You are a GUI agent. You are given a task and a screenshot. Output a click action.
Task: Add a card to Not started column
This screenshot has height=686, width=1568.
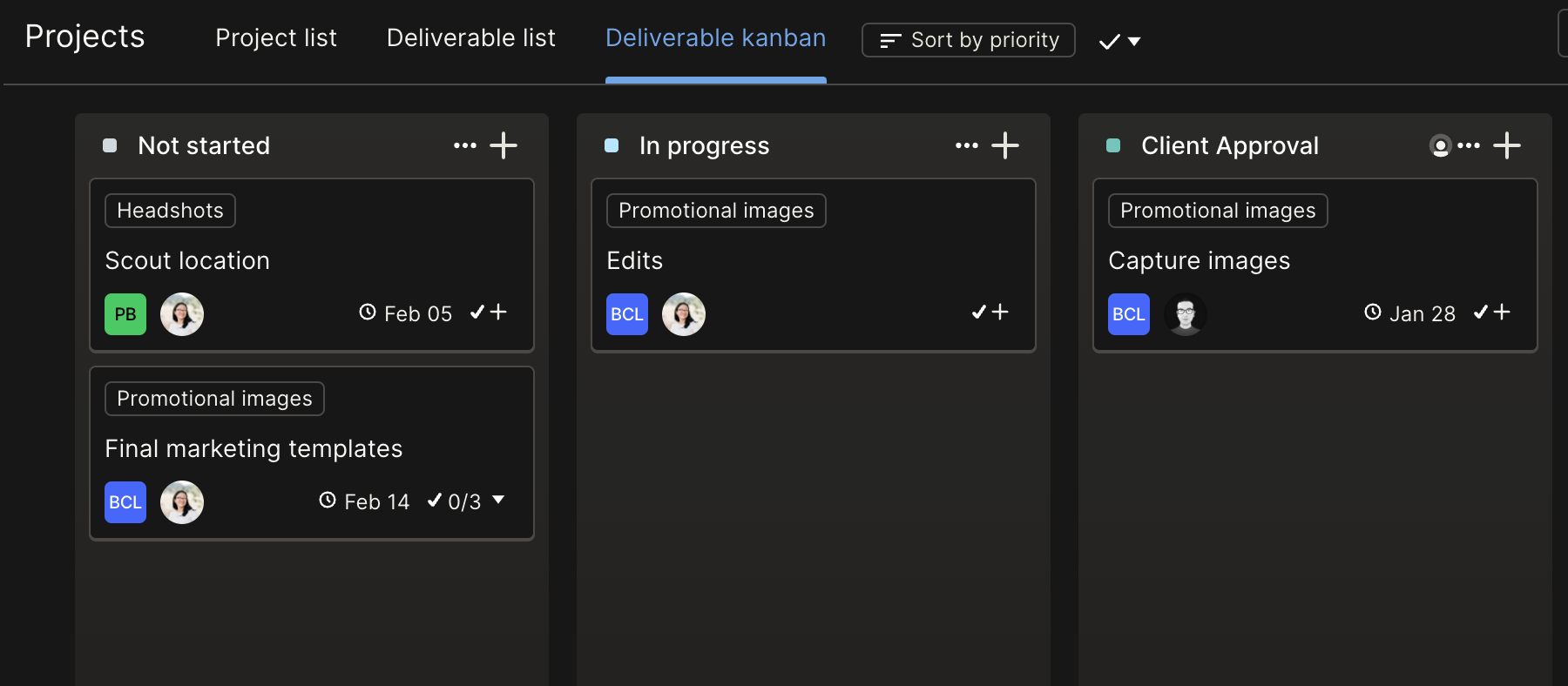coord(504,145)
